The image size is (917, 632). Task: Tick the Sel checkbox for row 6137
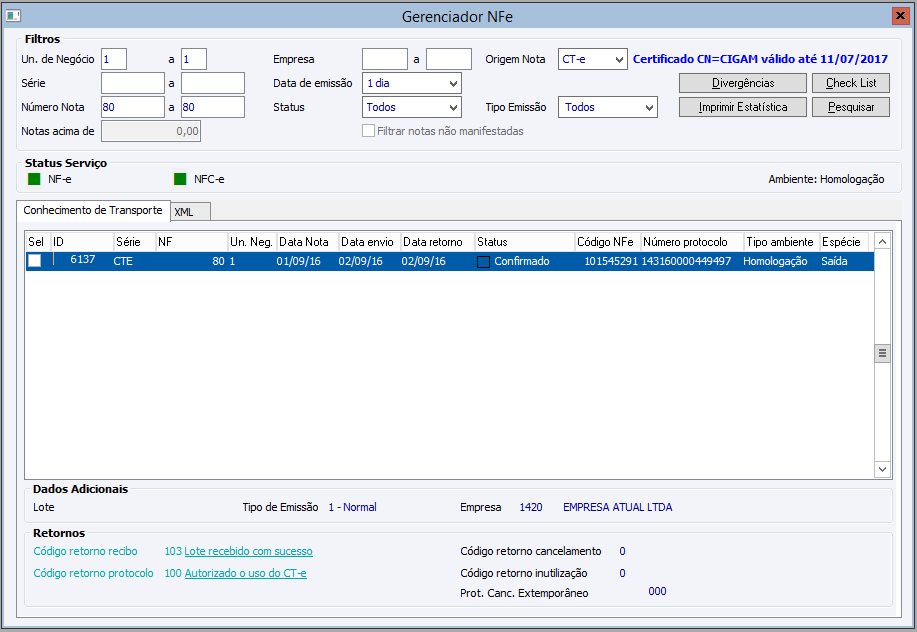point(35,261)
